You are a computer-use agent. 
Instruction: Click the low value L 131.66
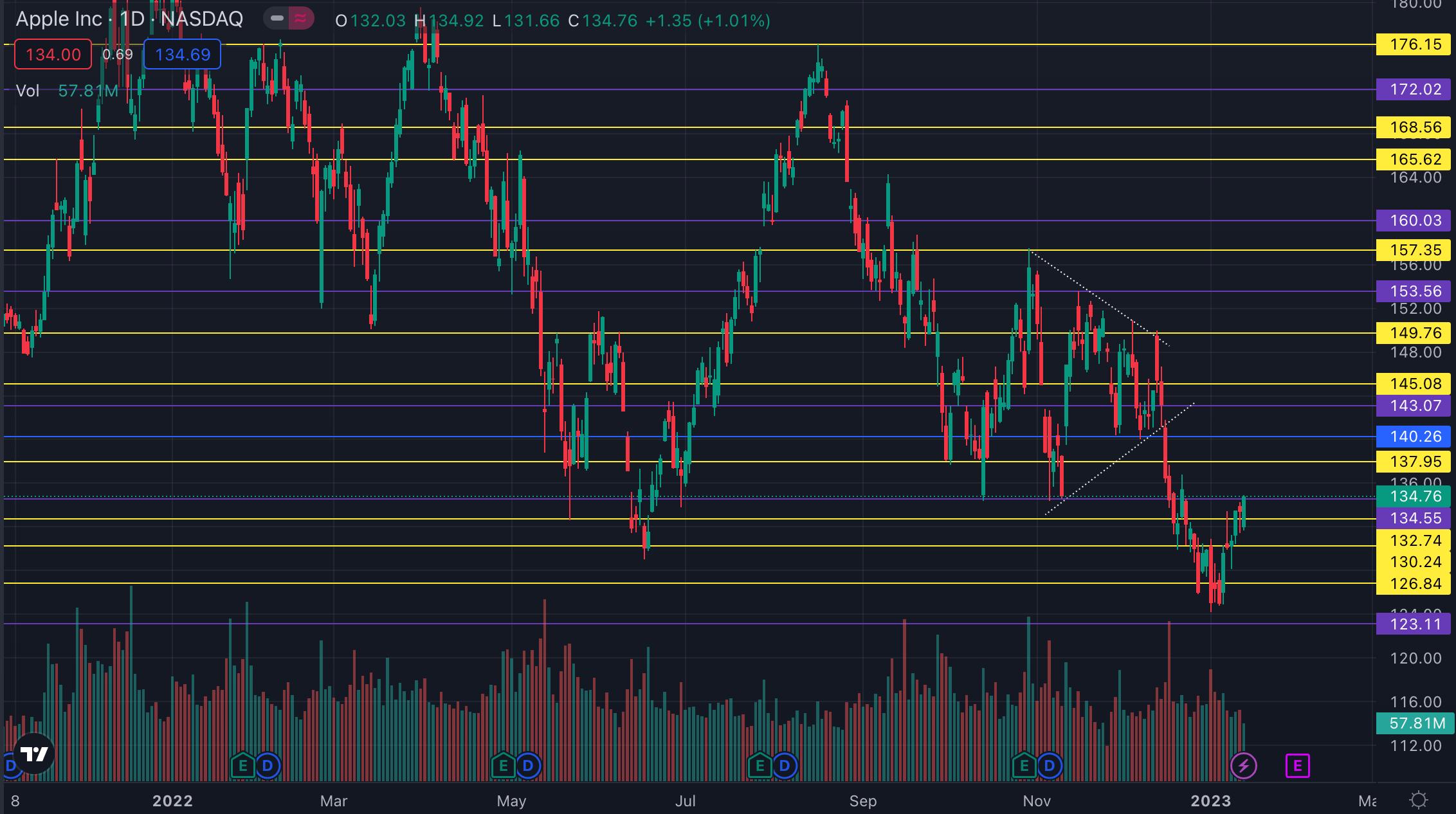pyautogui.click(x=526, y=21)
